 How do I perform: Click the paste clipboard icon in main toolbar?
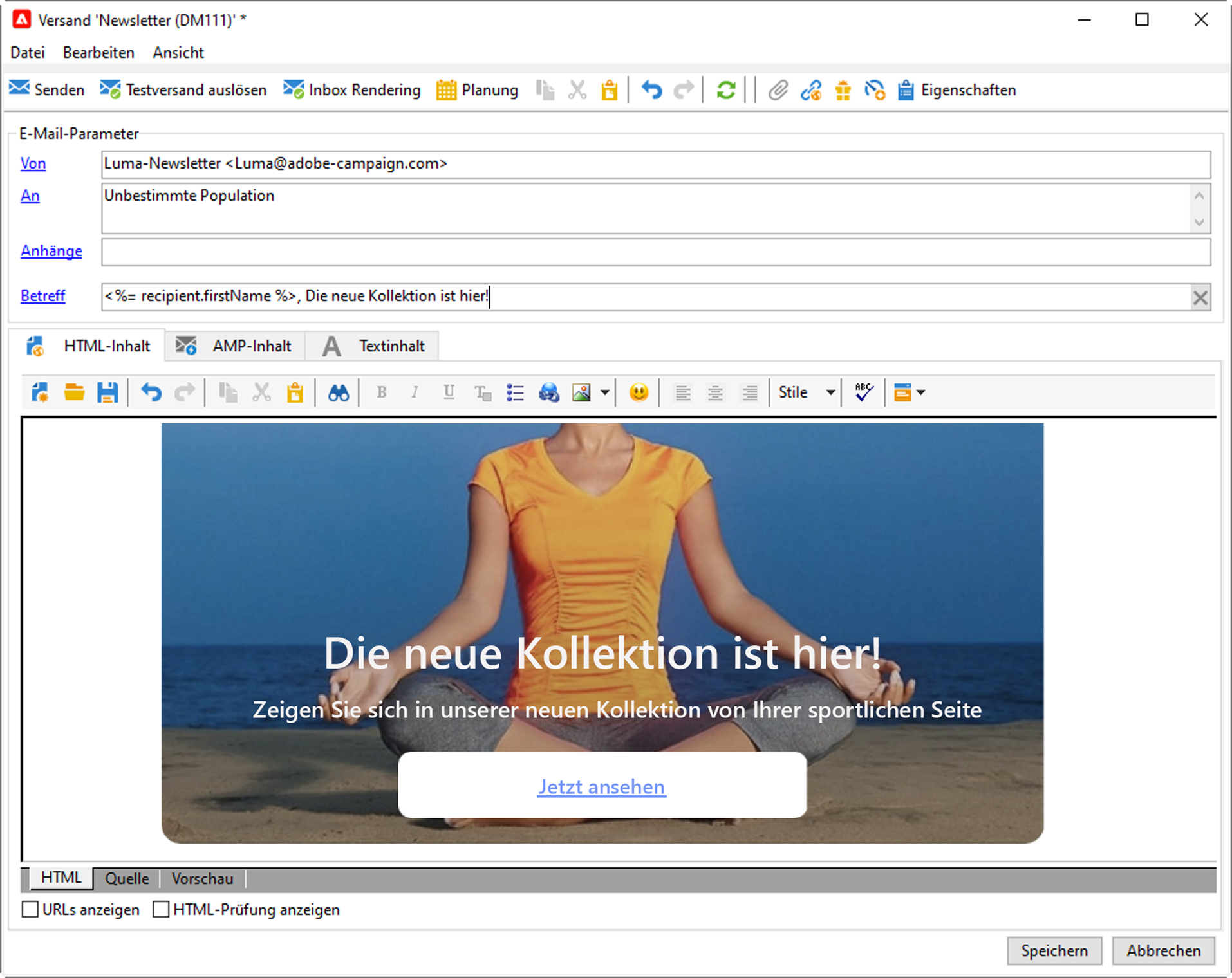click(x=609, y=90)
